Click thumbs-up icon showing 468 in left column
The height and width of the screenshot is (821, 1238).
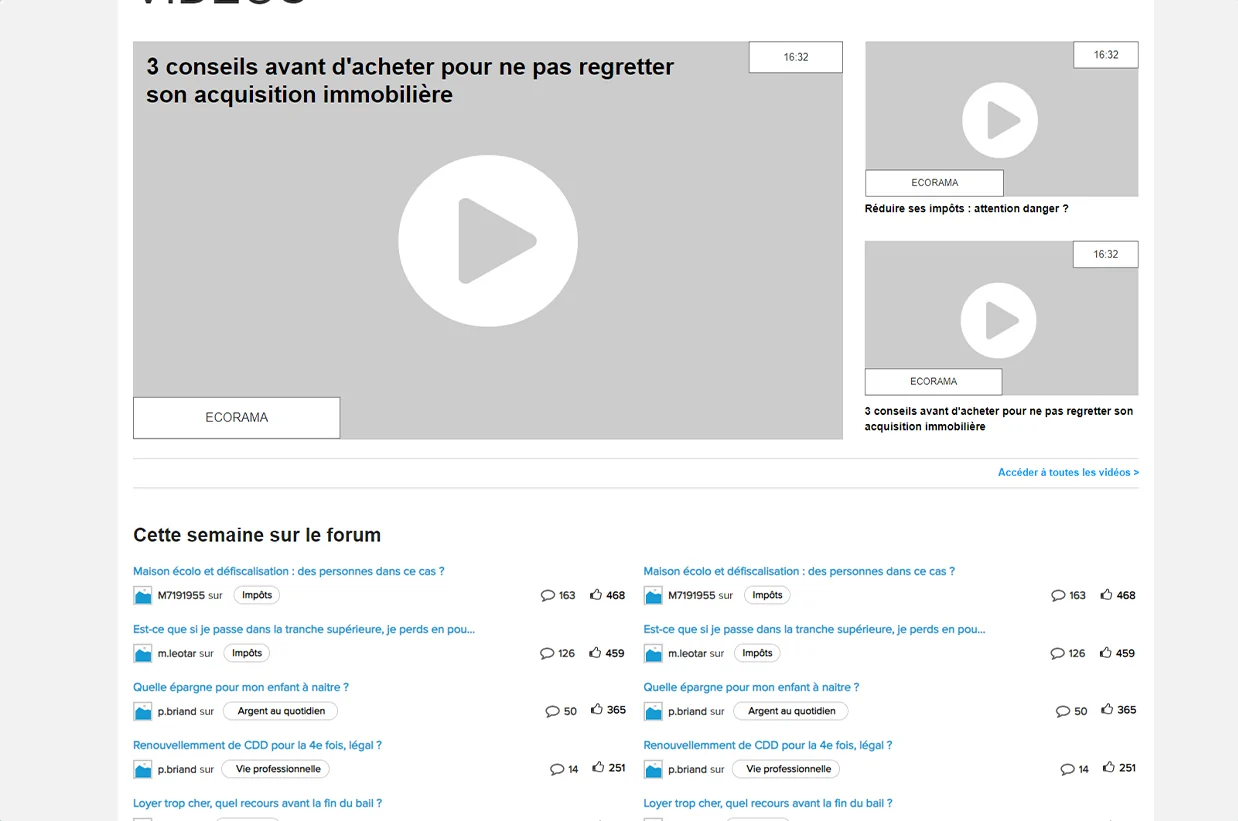pos(596,594)
